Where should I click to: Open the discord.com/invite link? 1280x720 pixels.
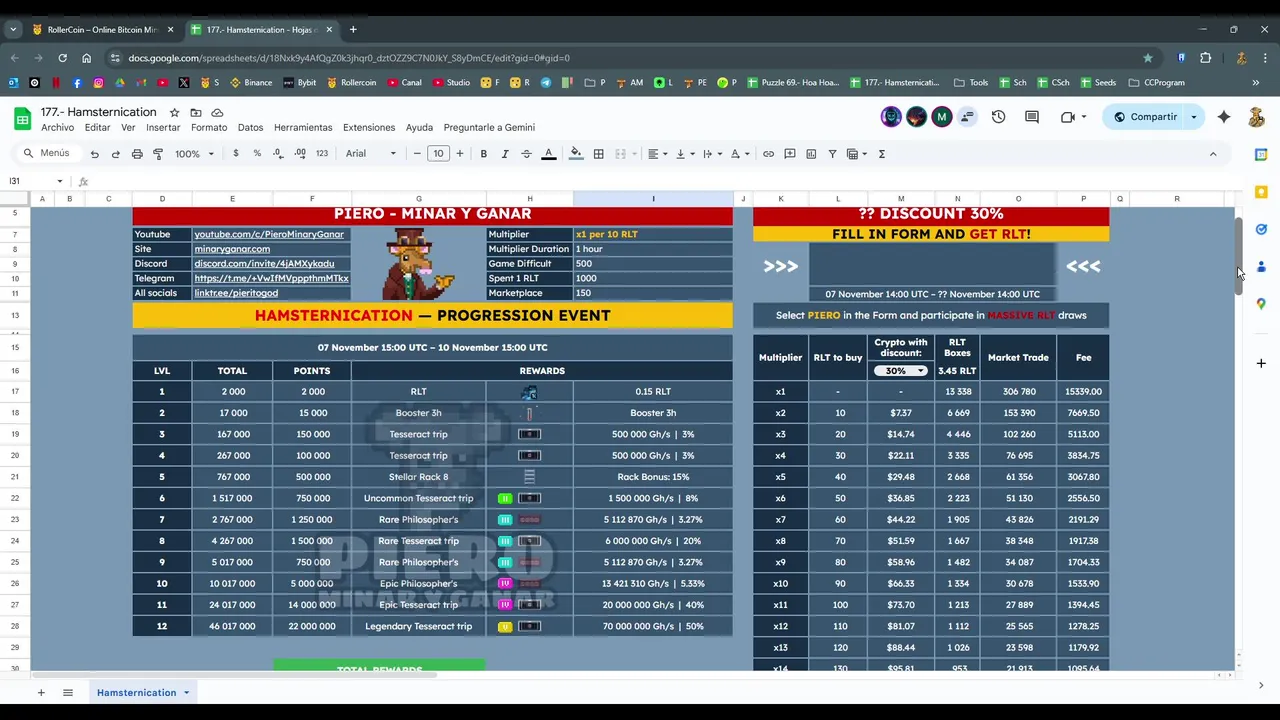pyautogui.click(x=264, y=264)
